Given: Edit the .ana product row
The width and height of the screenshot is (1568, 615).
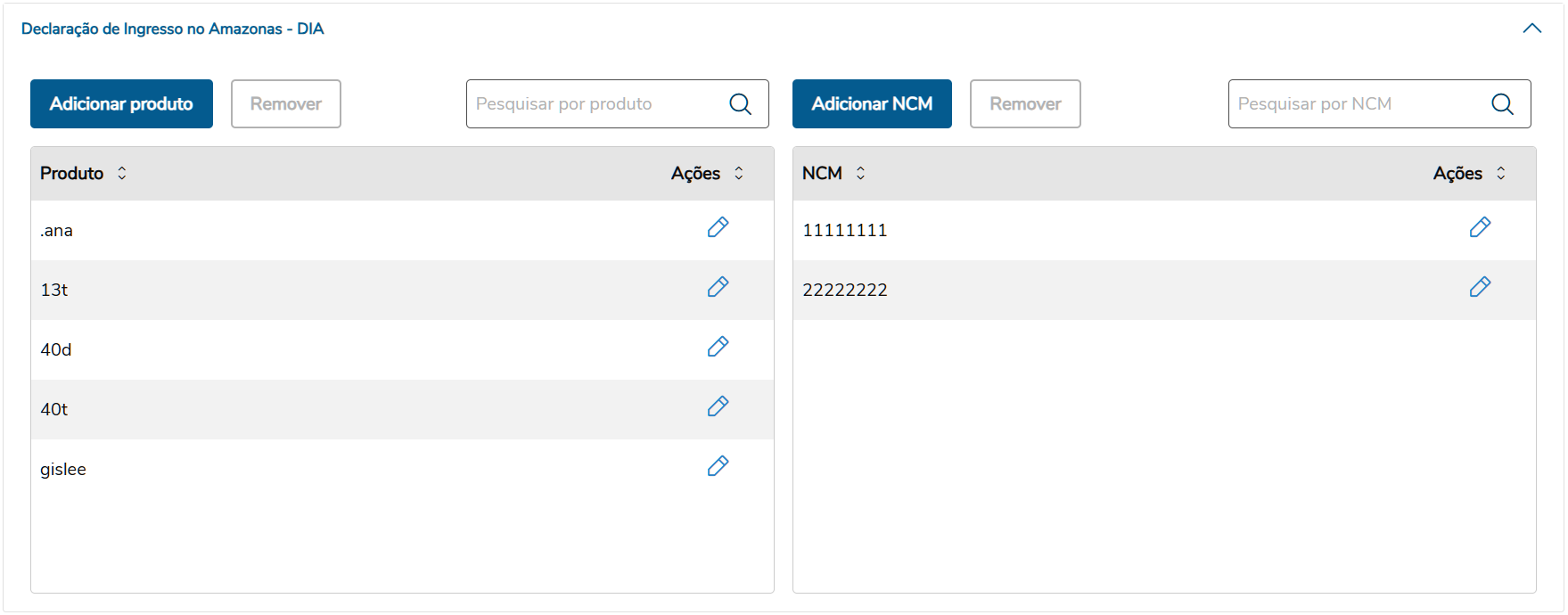Looking at the screenshot, I should 718,227.
